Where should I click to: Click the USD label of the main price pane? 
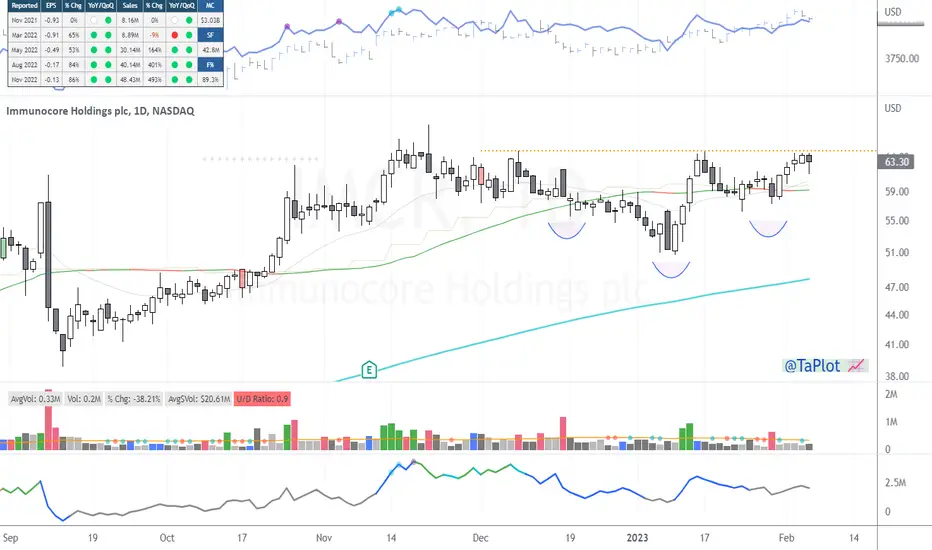click(x=893, y=108)
